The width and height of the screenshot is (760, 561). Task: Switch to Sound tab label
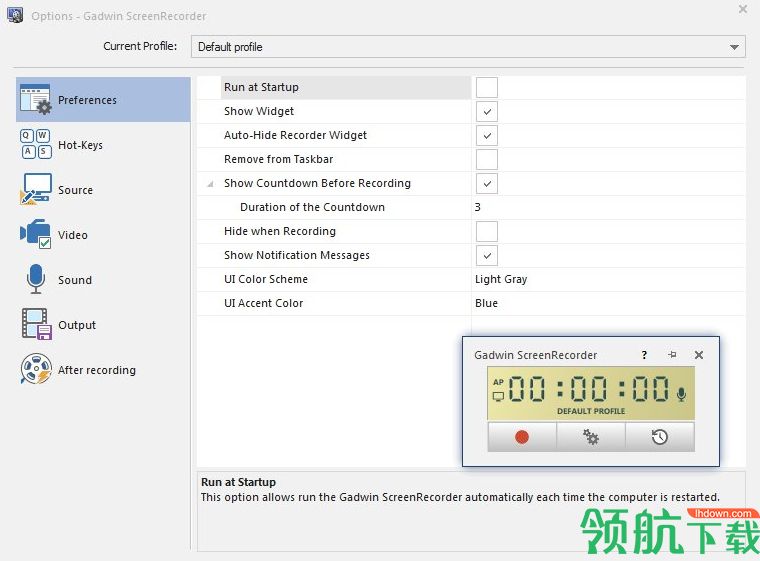75,280
